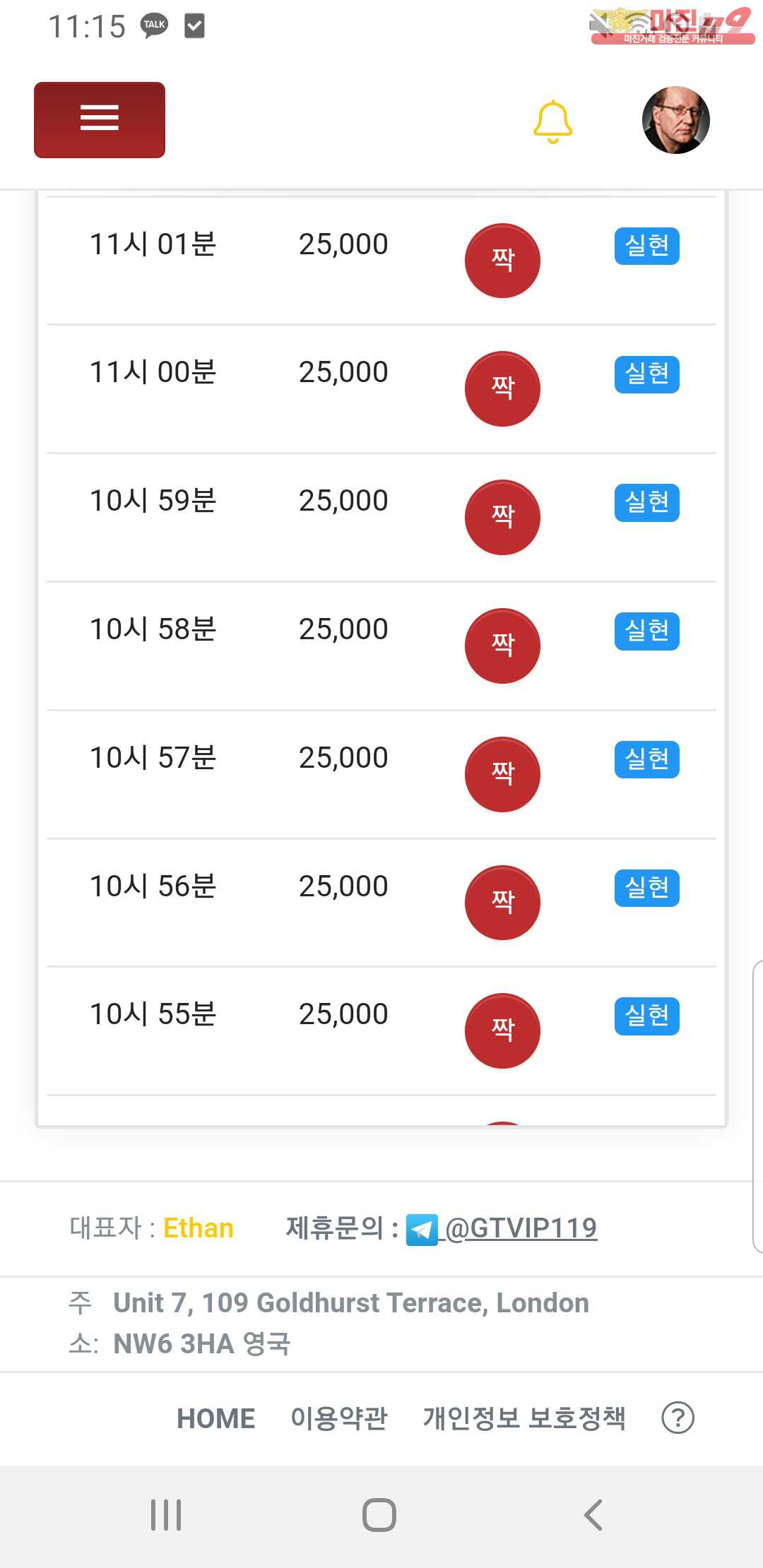Click the question mark help icon
Screen dimensions: 763x1568
(x=678, y=1418)
